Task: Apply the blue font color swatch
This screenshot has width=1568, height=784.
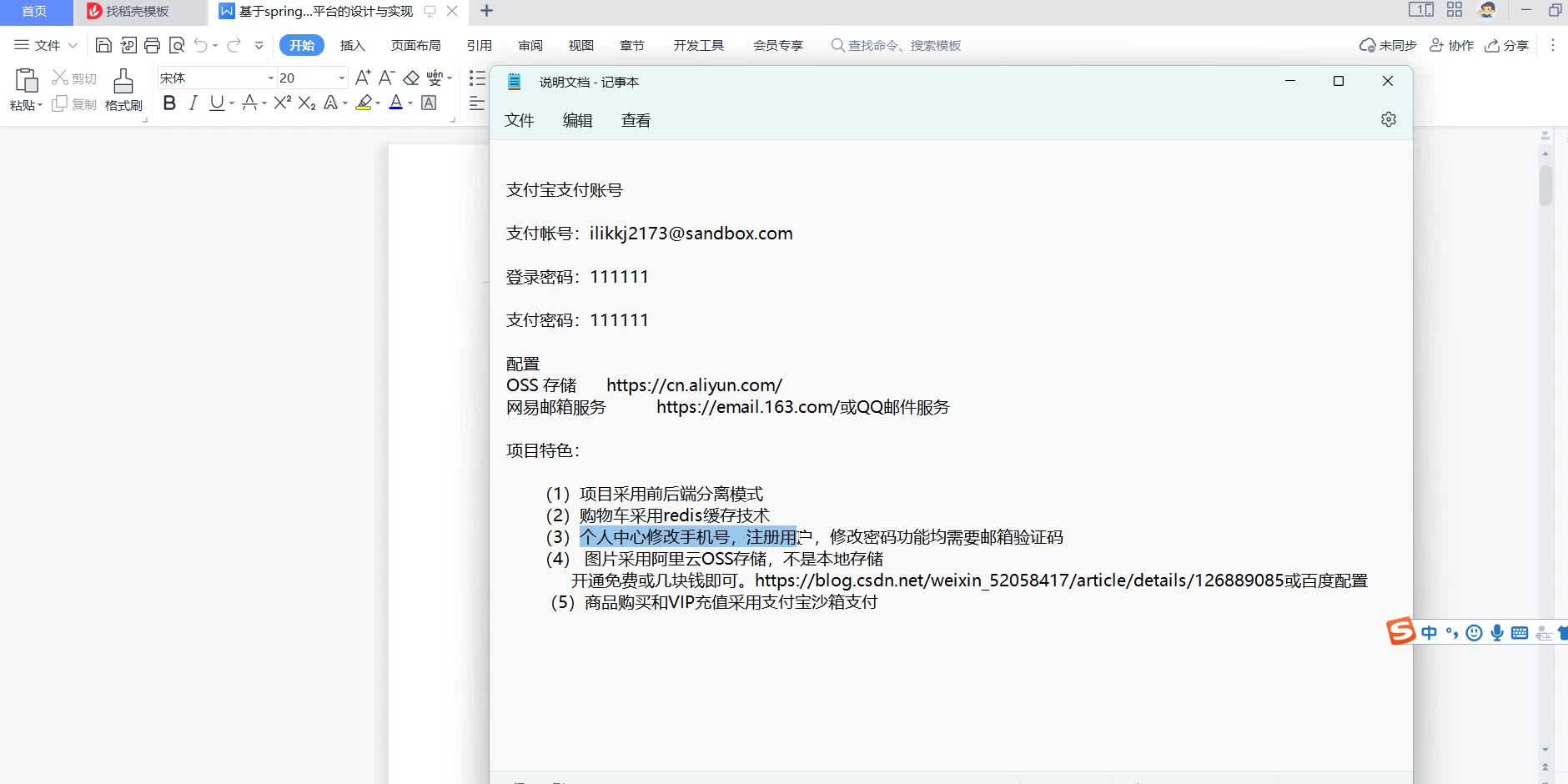Action: tap(396, 103)
